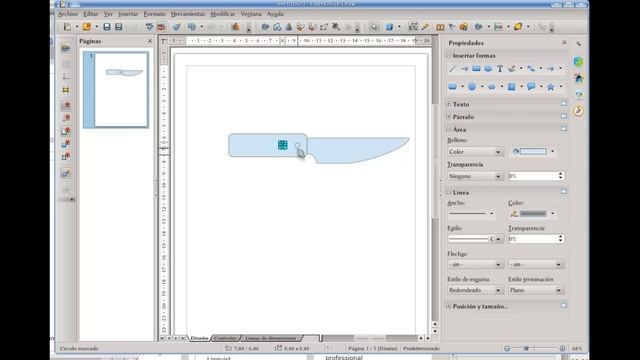
Task: Close the Propiedades sidebar
Action: [x=564, y=42]
